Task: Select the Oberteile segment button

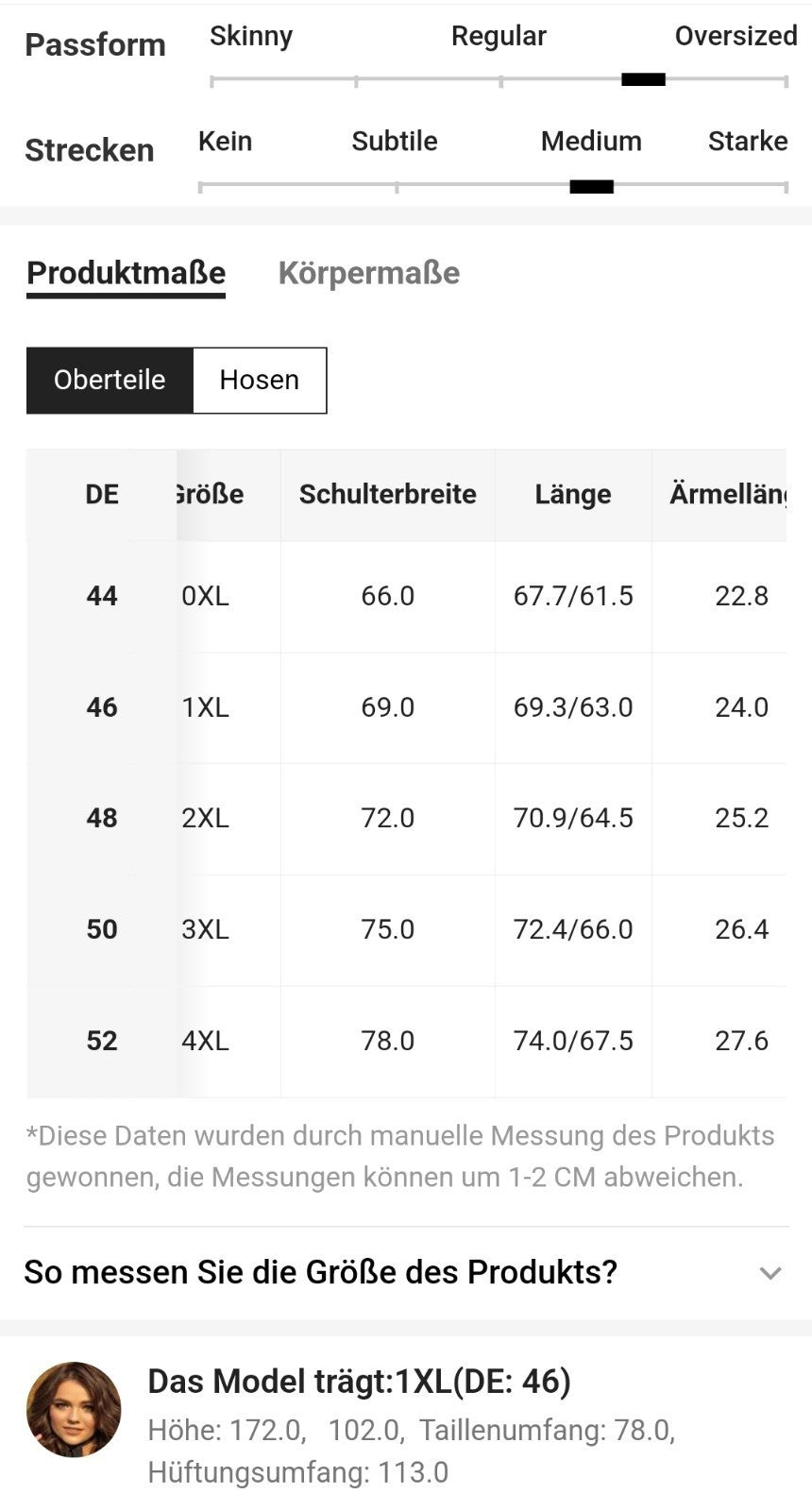Action: coord(110,380)
